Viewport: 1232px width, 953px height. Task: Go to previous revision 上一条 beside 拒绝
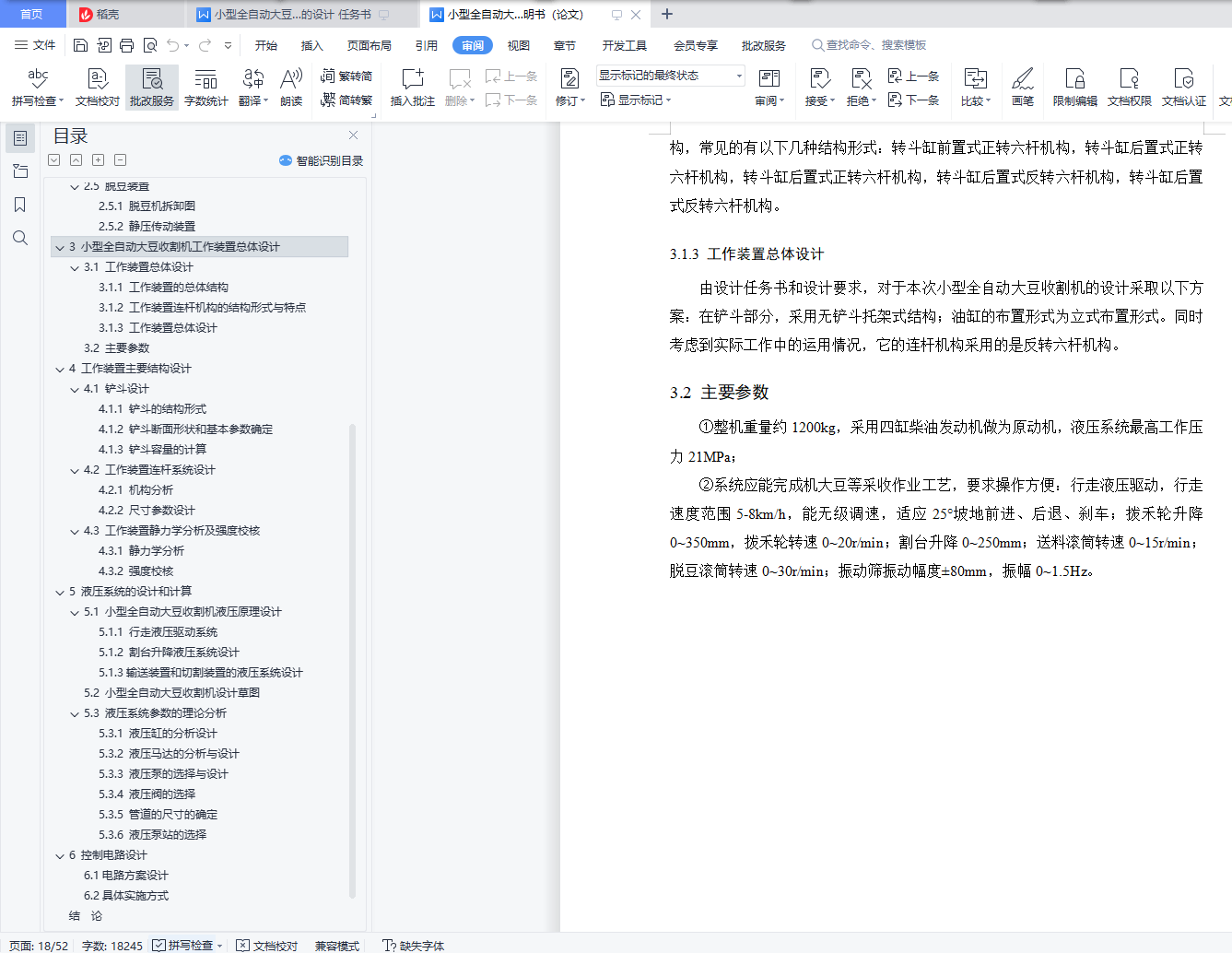click(914, 76)
